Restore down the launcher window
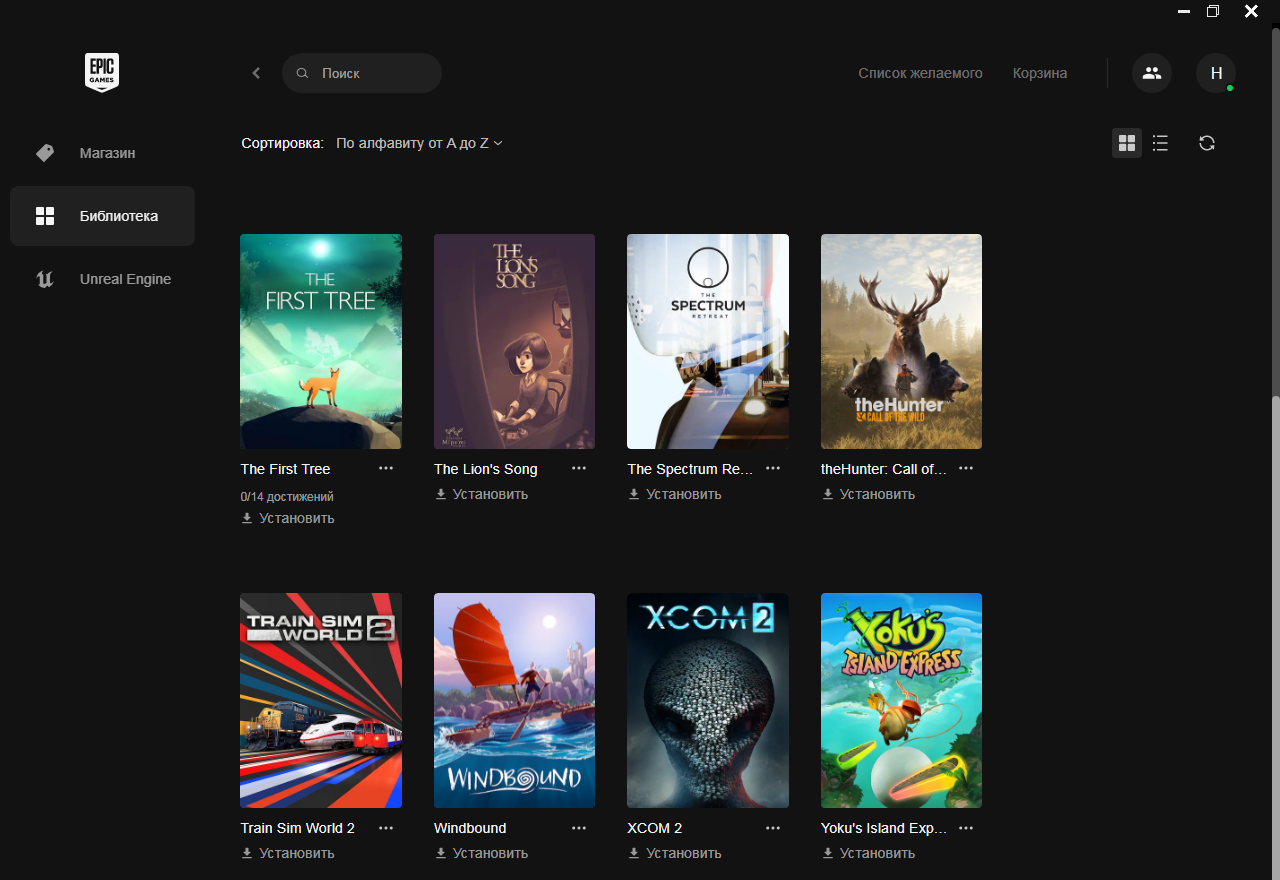1280x880 pixels. tap(1213, 11)
